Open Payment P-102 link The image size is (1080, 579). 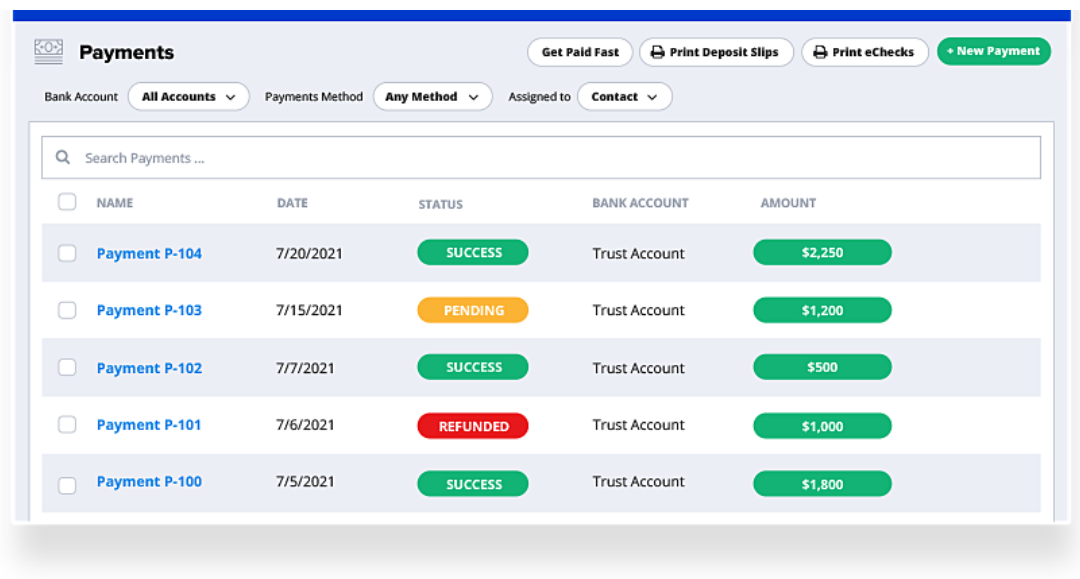pyautogui.click(x=149, y=368)
